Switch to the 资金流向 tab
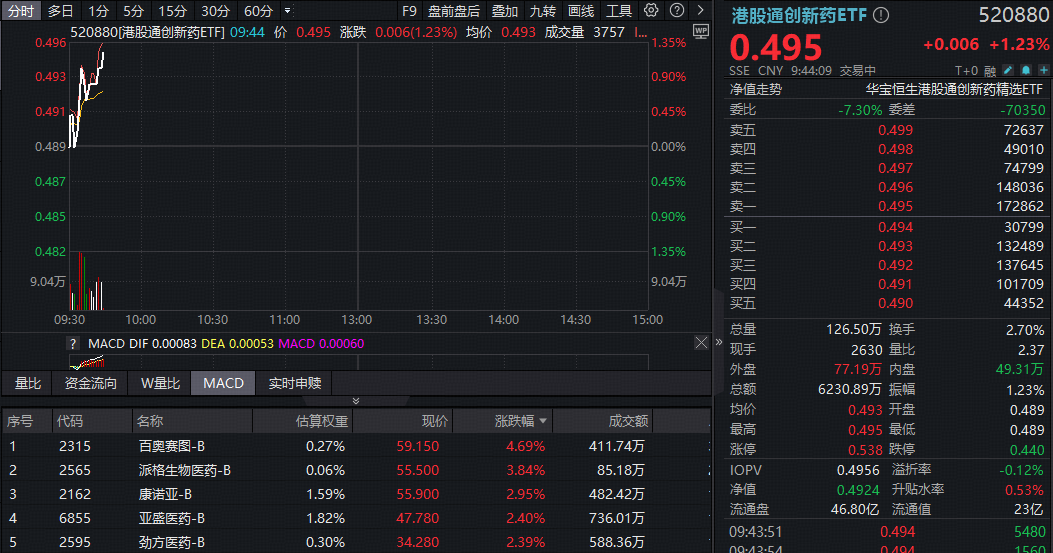The image size is (1053, 553). click(x=91, y=383)
